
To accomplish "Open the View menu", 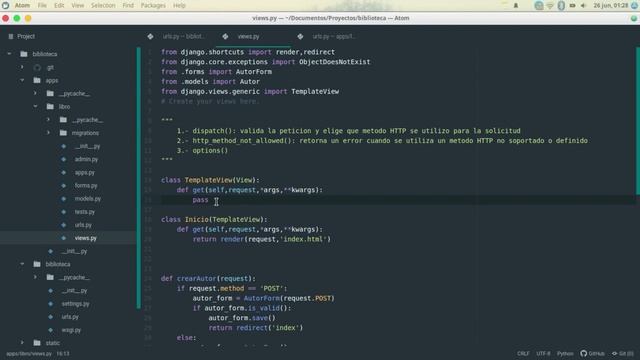I will (x=78, y=5).
